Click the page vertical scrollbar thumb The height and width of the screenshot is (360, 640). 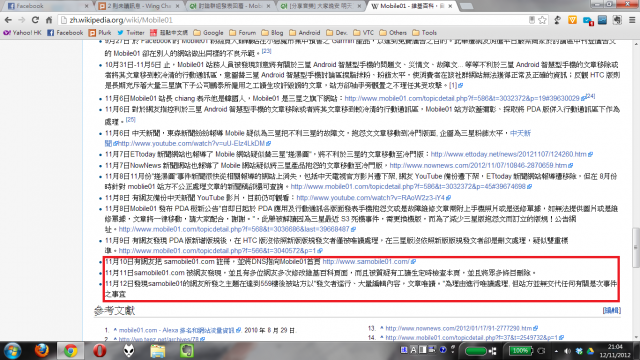[x=636, y=247]
